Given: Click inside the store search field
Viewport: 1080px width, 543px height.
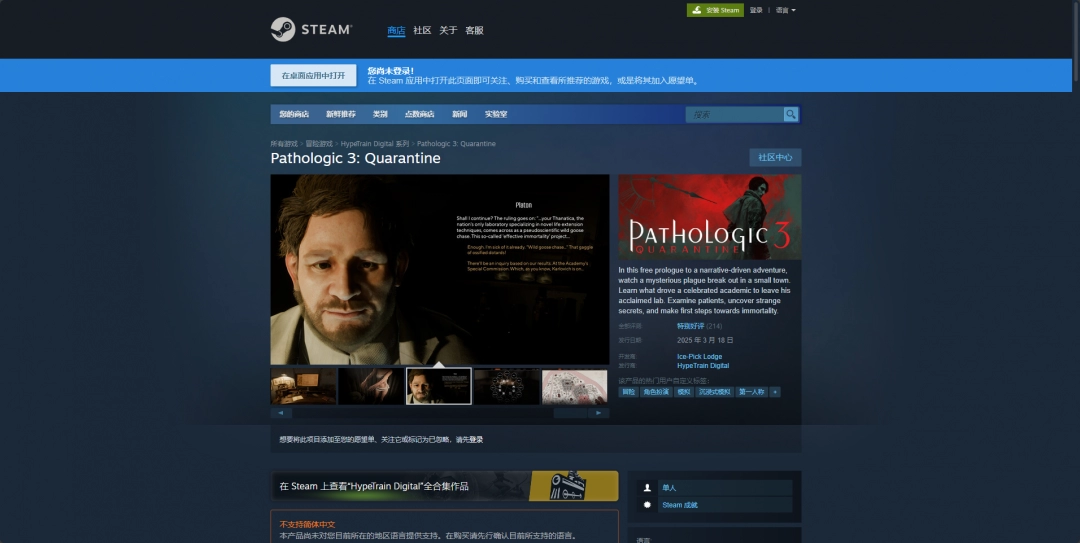Looking at the screenshot, I should pos(735,114).
